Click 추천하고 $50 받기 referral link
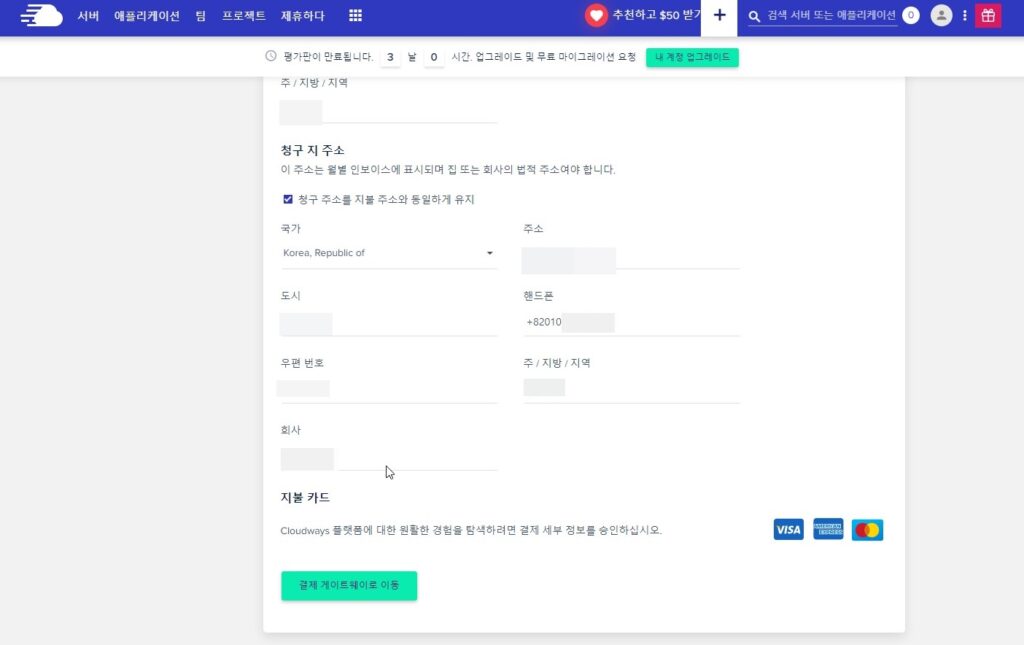 tap(656, 16)
